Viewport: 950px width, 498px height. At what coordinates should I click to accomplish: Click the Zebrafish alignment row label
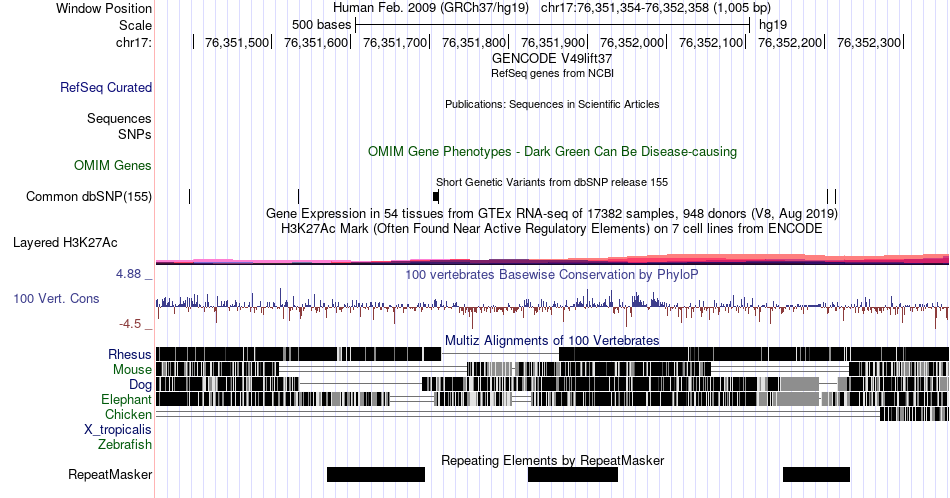125,444
